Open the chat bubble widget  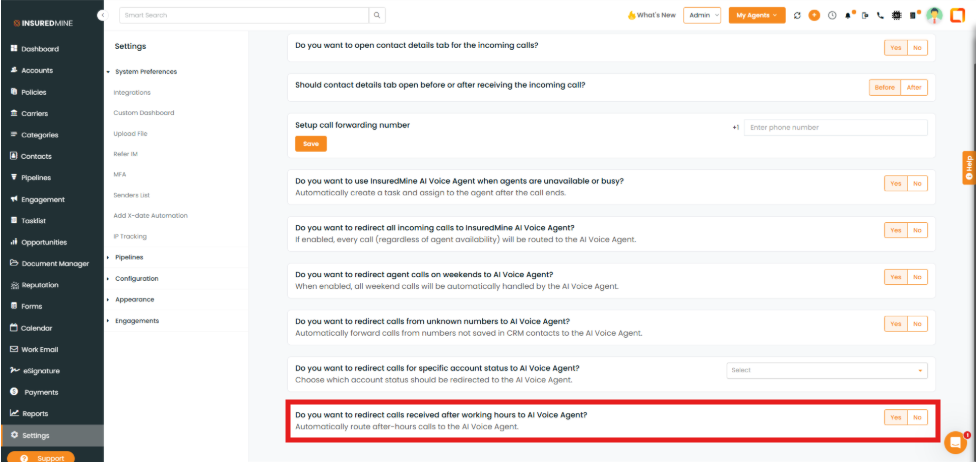[955, 442]
